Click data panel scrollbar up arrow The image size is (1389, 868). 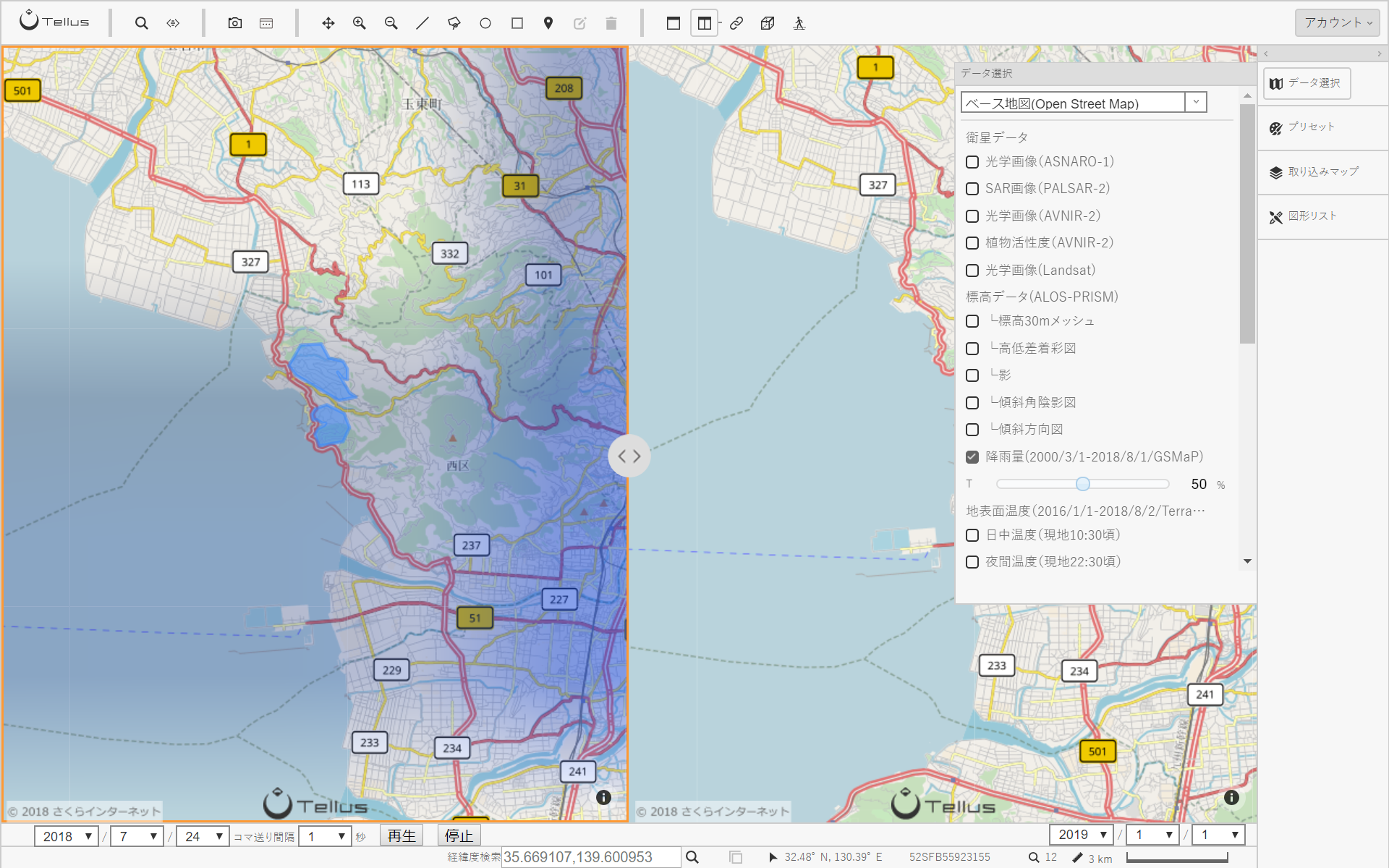click(x=1247, y=95)
